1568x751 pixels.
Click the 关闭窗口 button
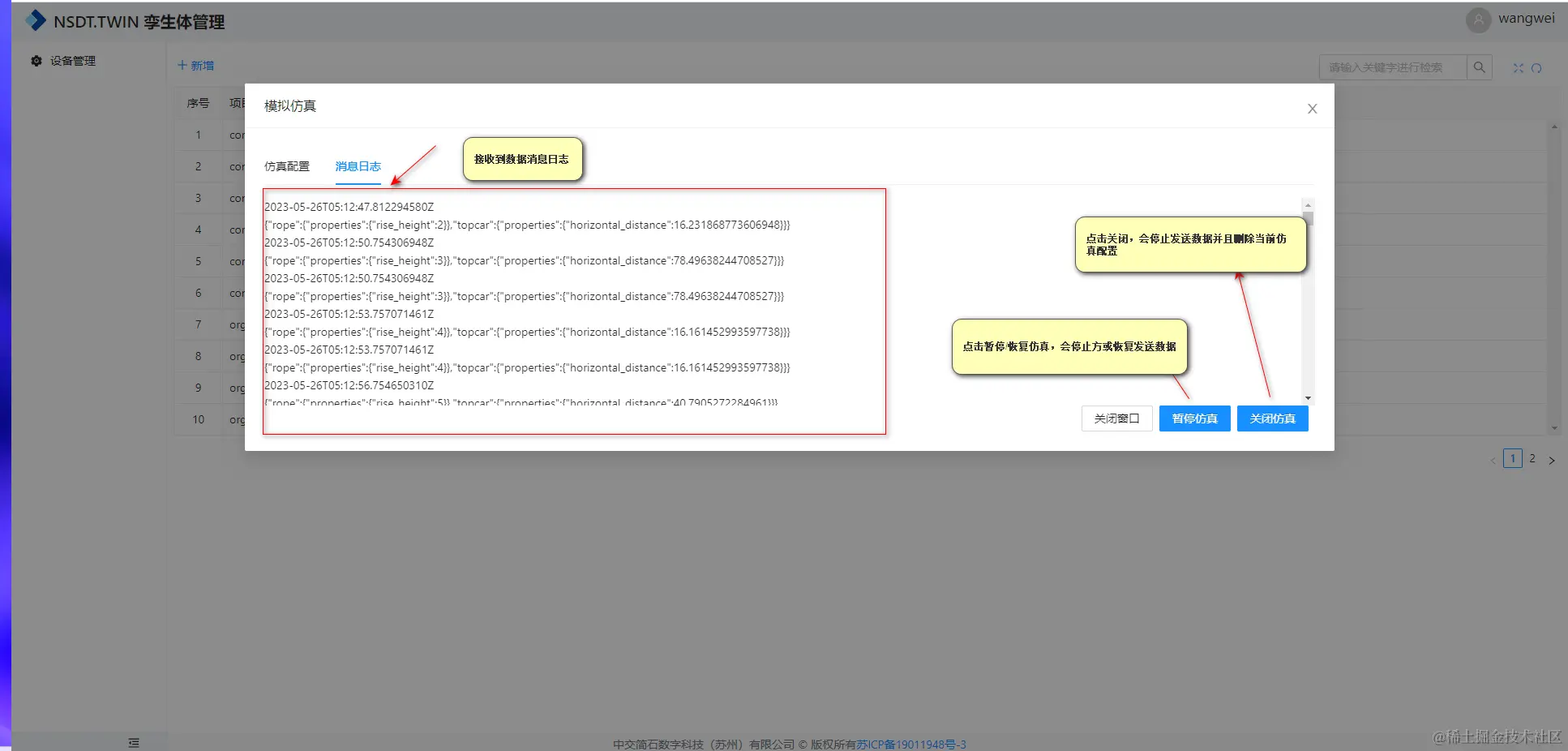coord(1116,418)
